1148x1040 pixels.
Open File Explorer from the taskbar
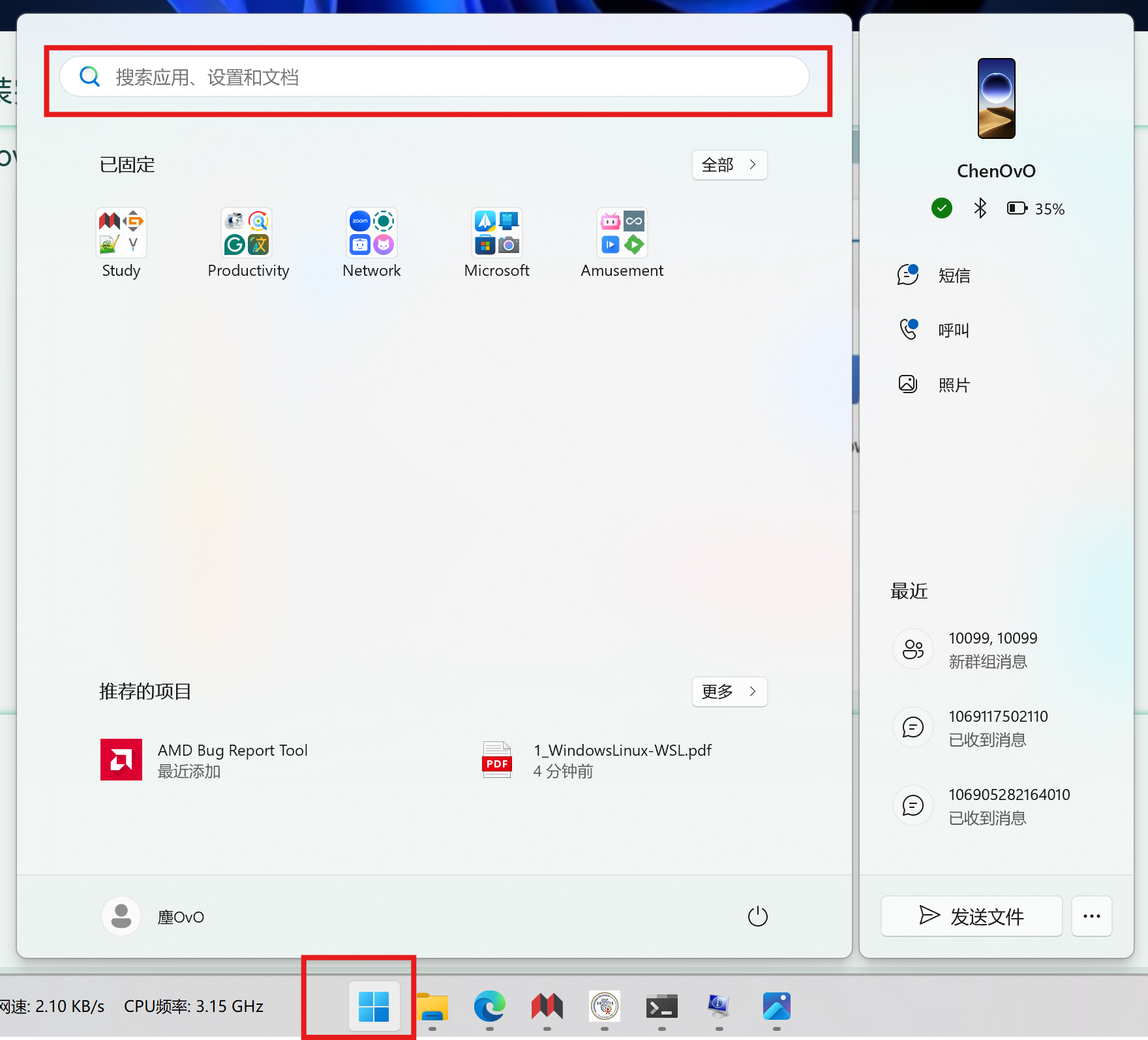[432, 1006]
